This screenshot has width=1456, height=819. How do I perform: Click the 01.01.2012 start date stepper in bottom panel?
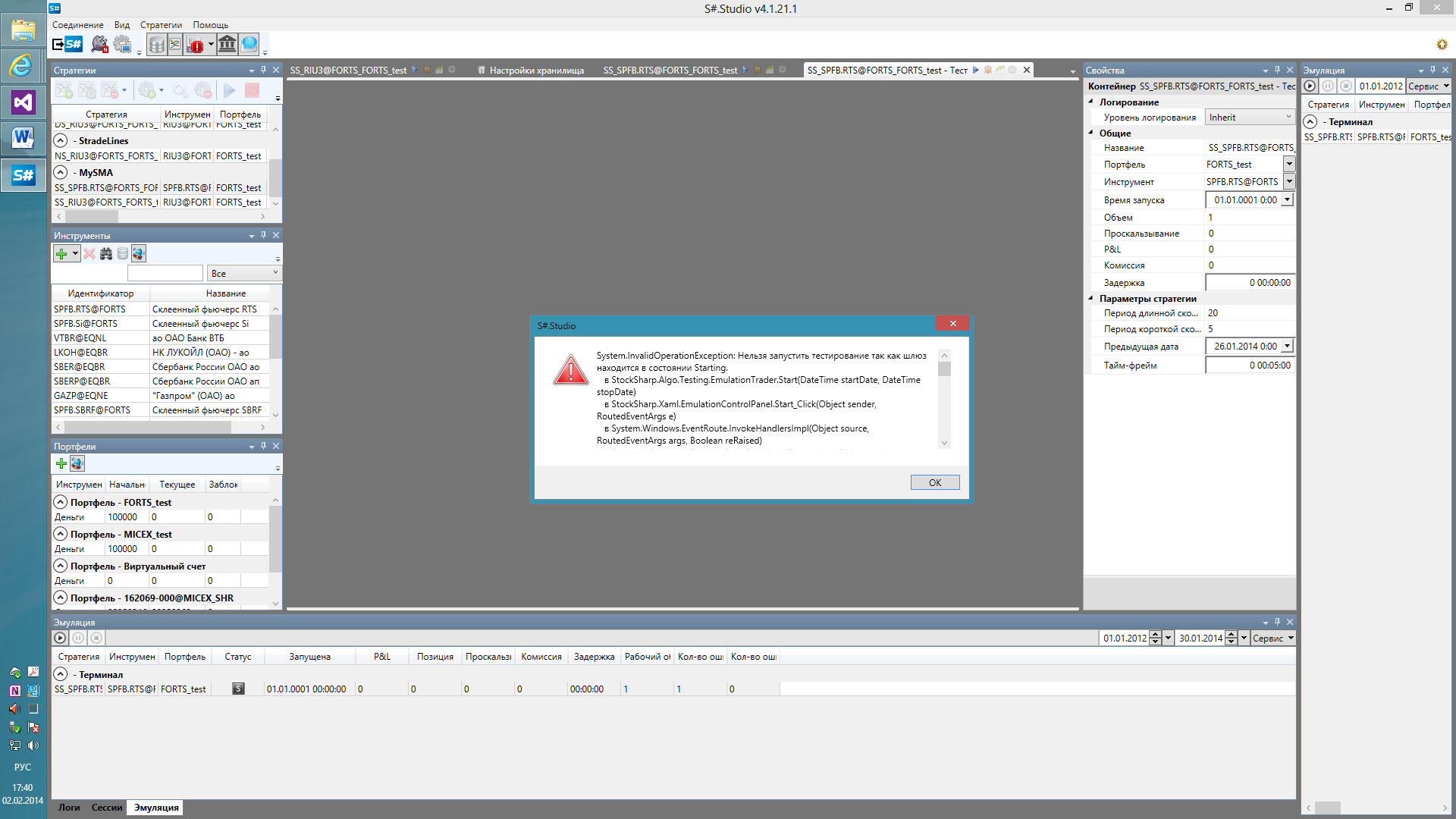point(1156,639)
